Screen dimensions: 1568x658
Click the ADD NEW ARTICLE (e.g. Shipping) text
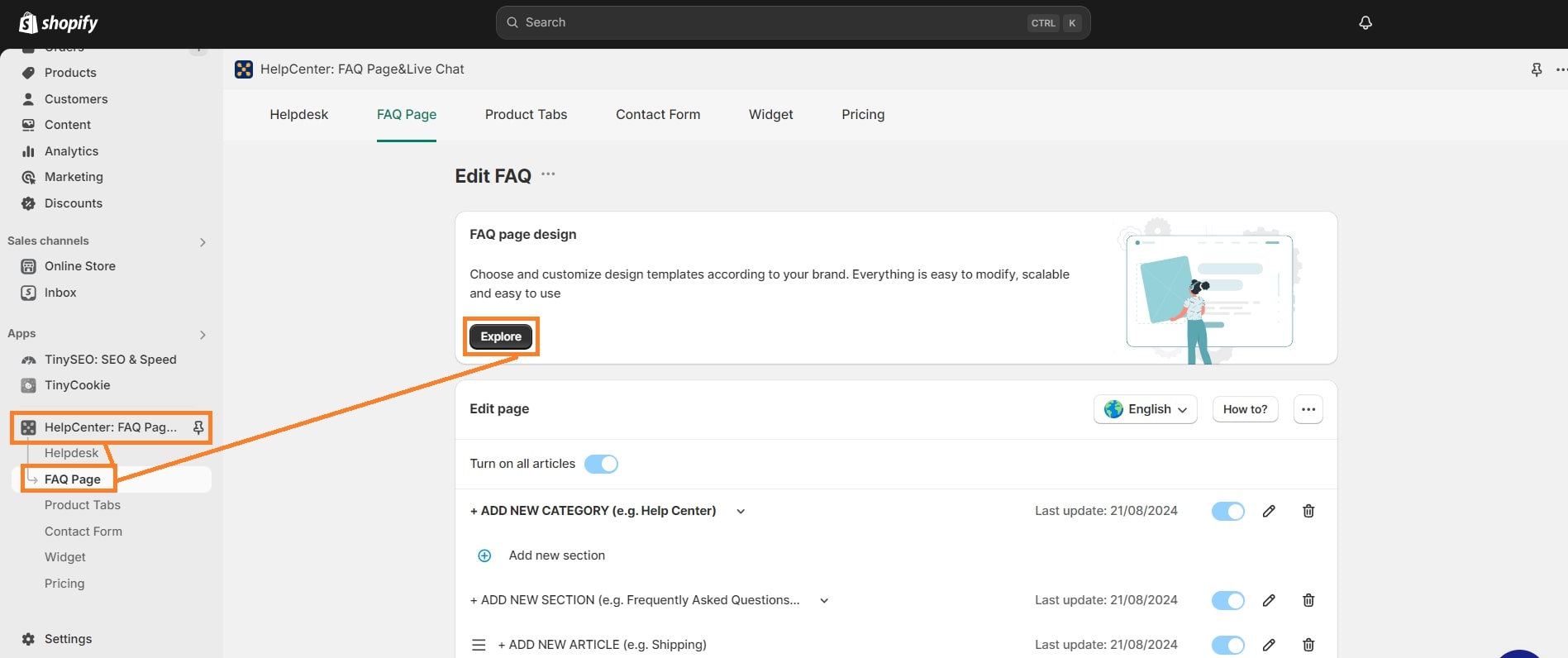pos(602,645)
